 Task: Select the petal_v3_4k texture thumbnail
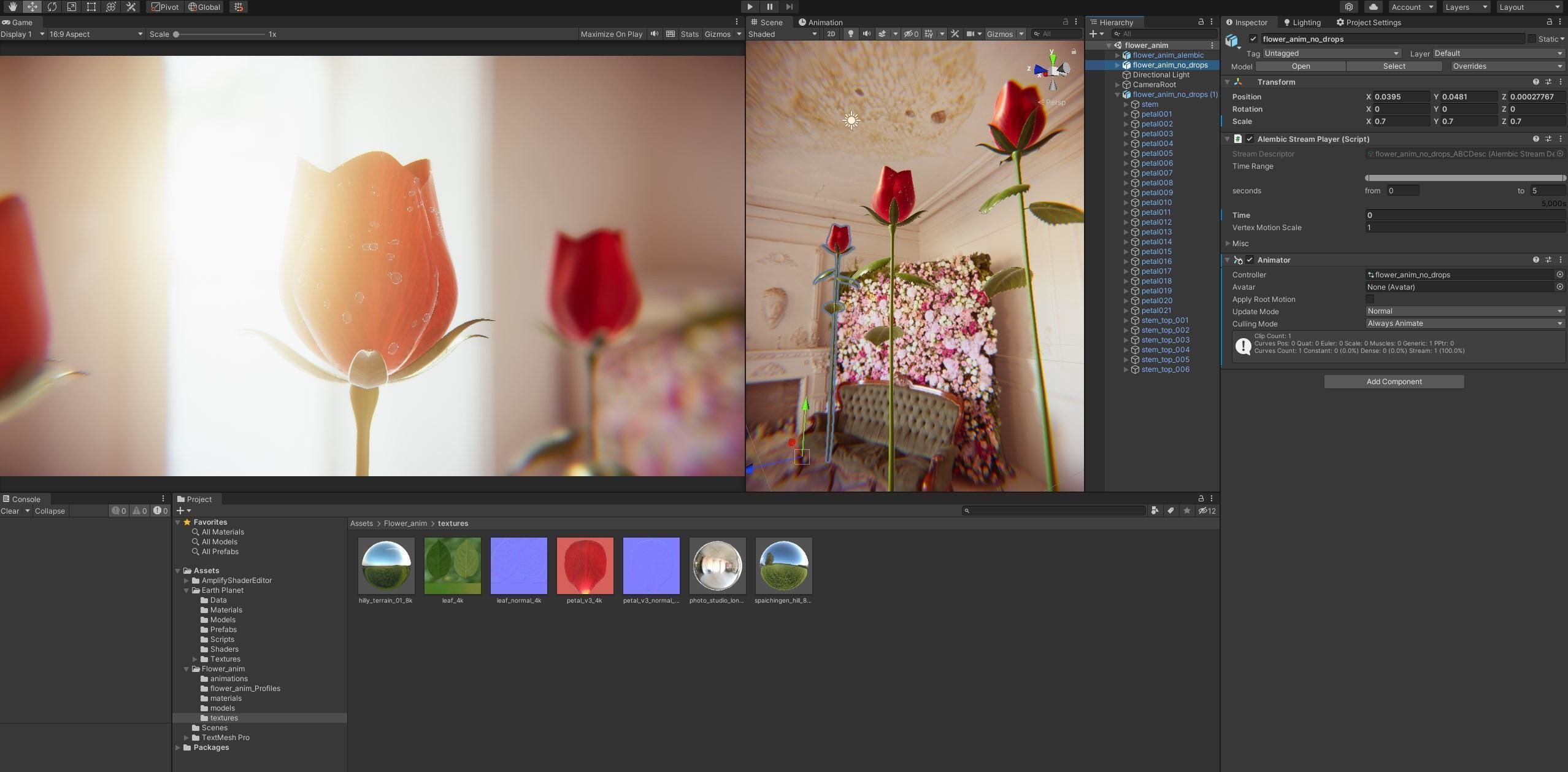(x=585, y=566)
